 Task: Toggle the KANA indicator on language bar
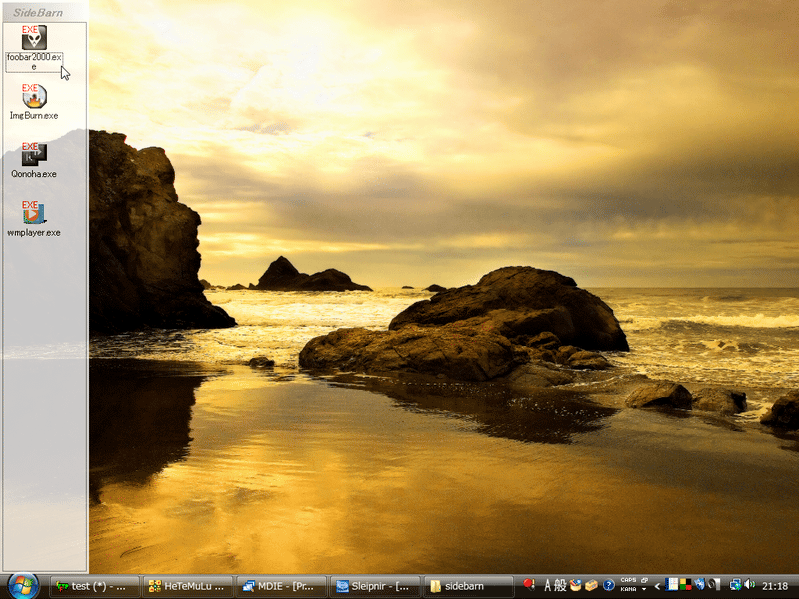point(628,590)
